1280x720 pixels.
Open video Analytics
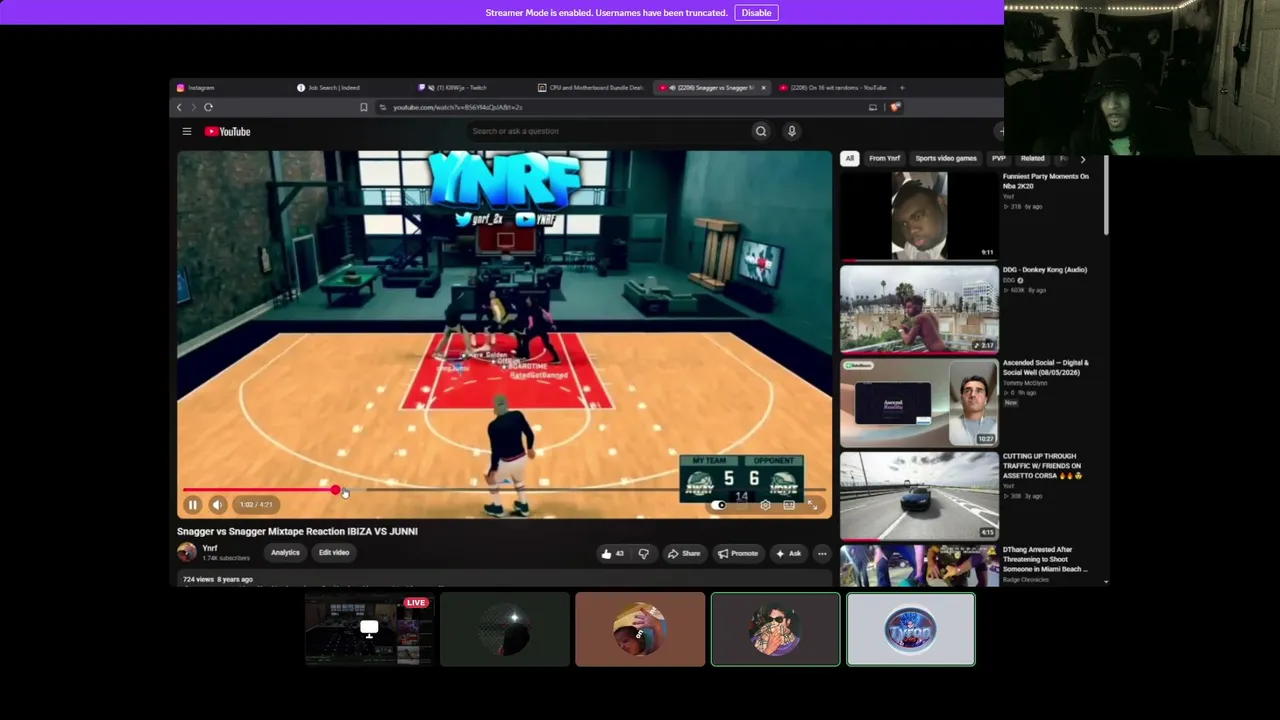(285, 553)
